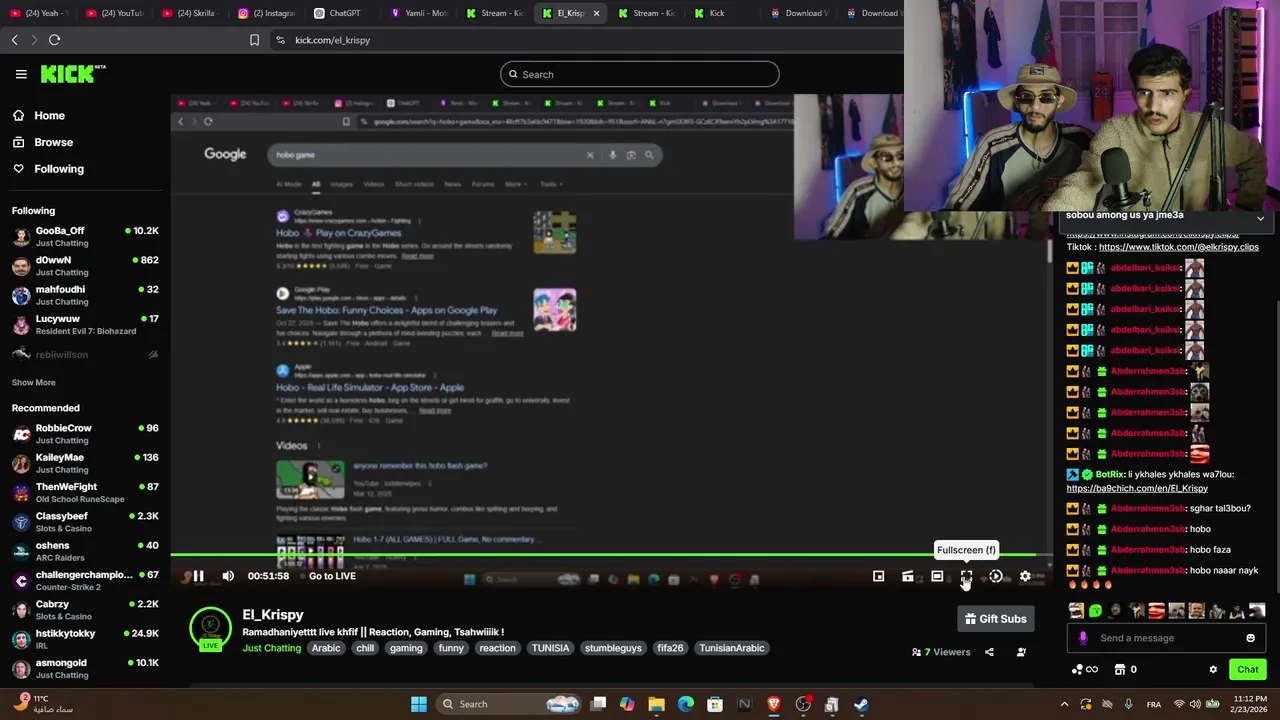Screen dimensions: 1280x720
Task: Expand followed list with Show More
Action: pyautogui.click(x=33, y=382)
